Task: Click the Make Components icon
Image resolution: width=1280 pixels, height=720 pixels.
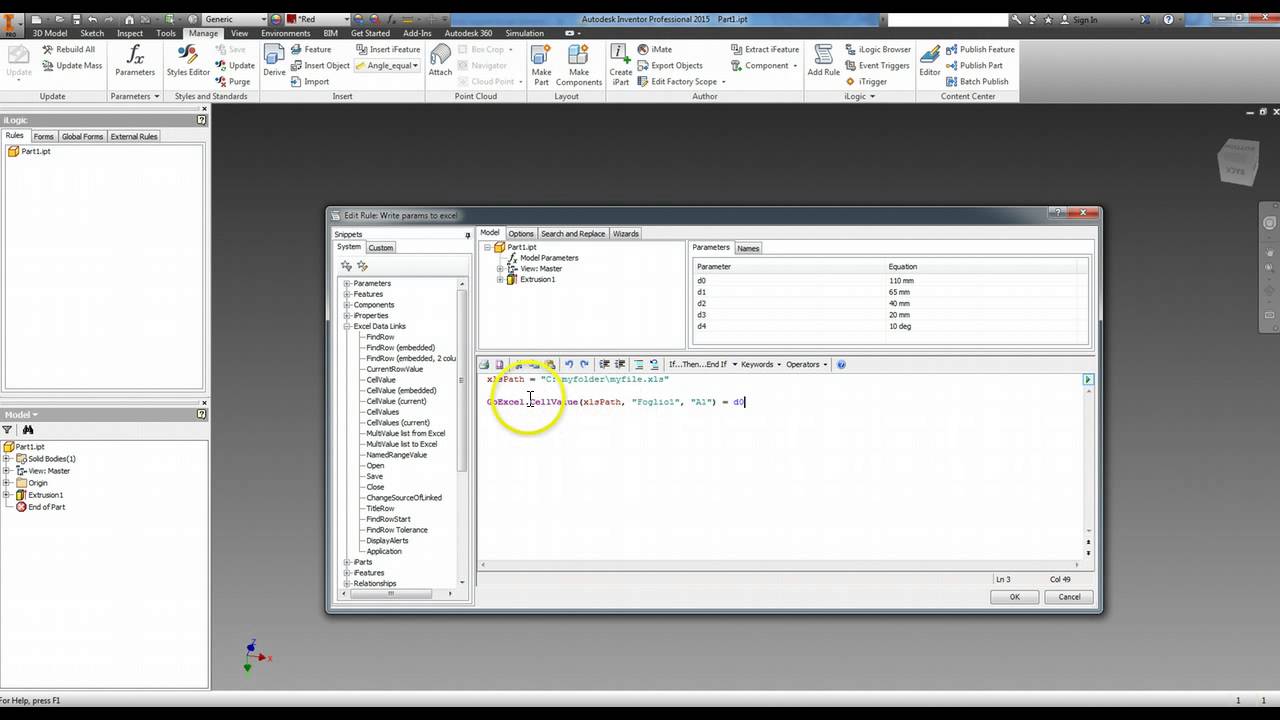Action: point(579,65)
